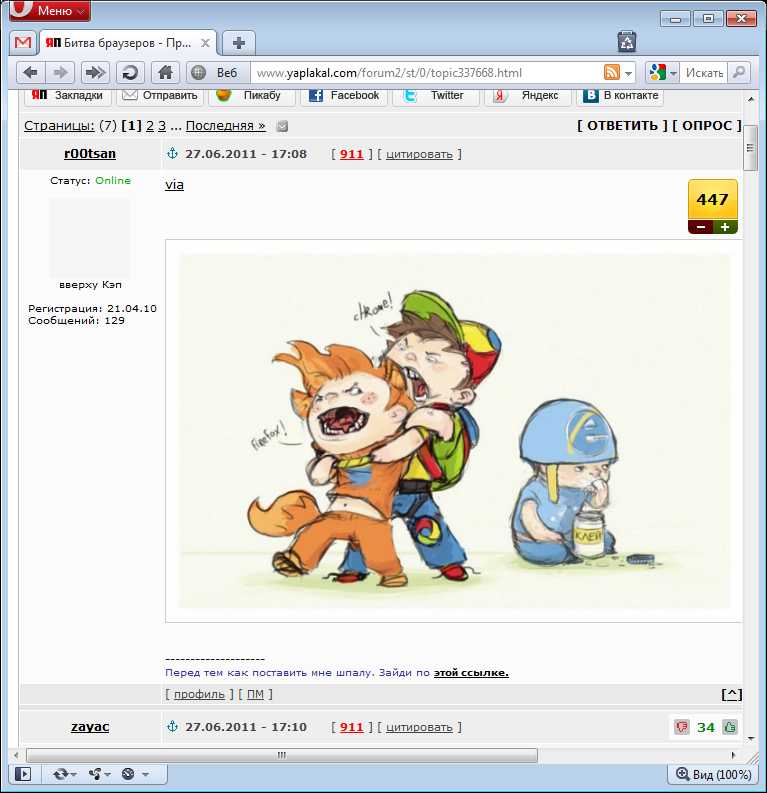
Task: Click the anchor icon of zayac's post
Action: click(172, 726)
